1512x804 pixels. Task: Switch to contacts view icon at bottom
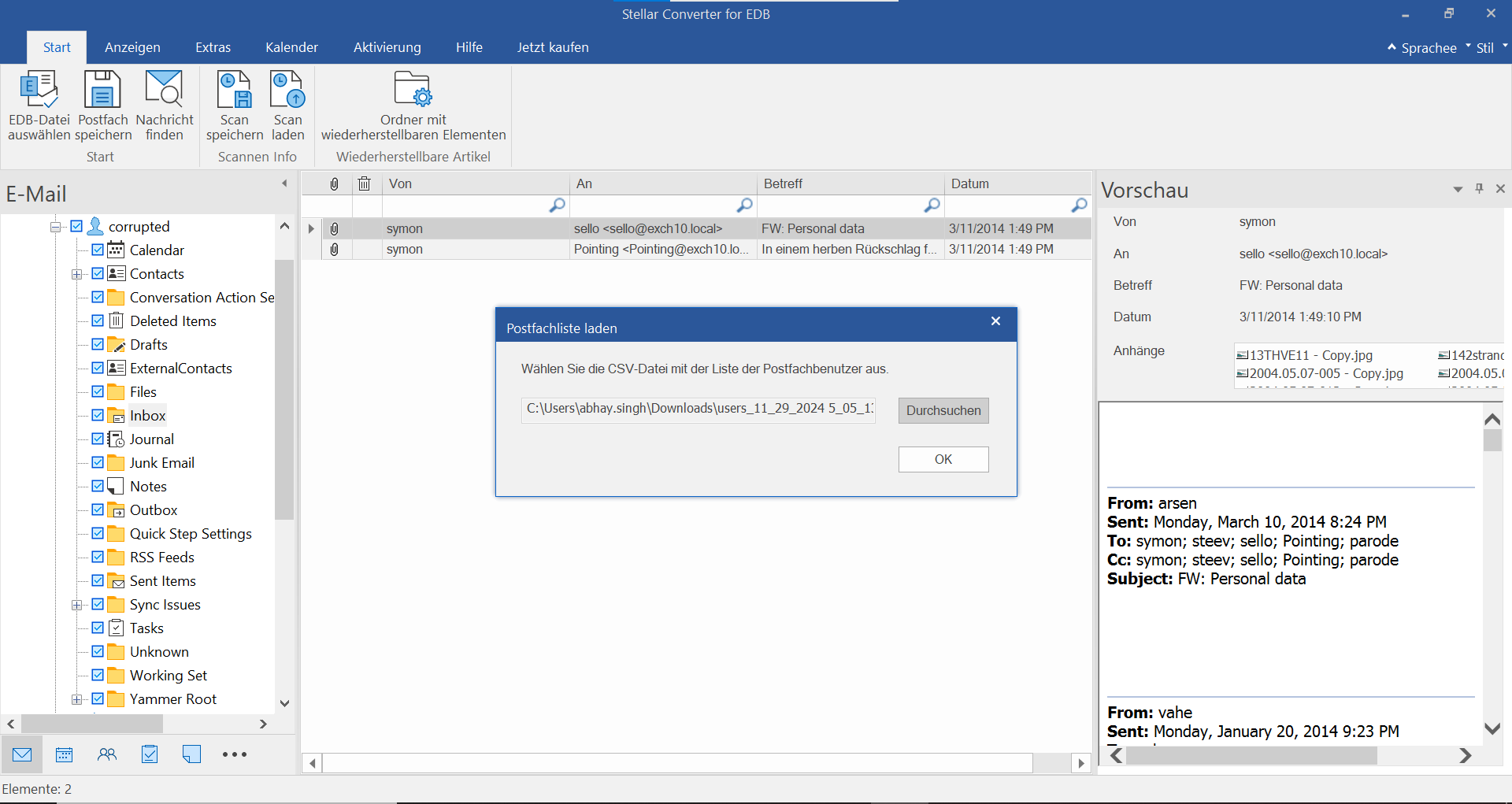click(x=107, y=754)
